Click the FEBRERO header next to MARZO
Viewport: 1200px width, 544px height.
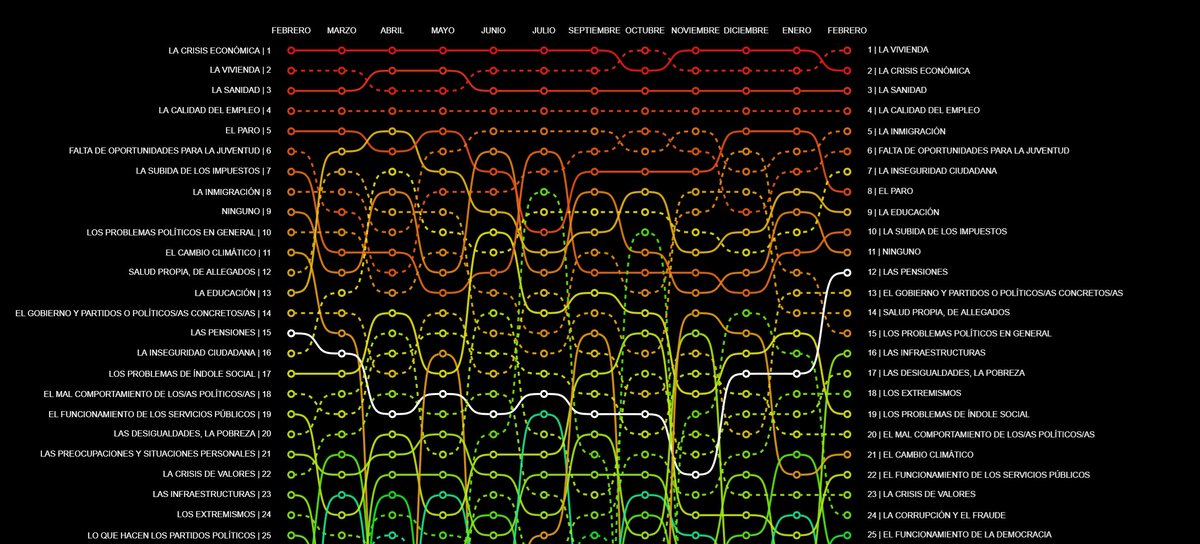[291, 31]
